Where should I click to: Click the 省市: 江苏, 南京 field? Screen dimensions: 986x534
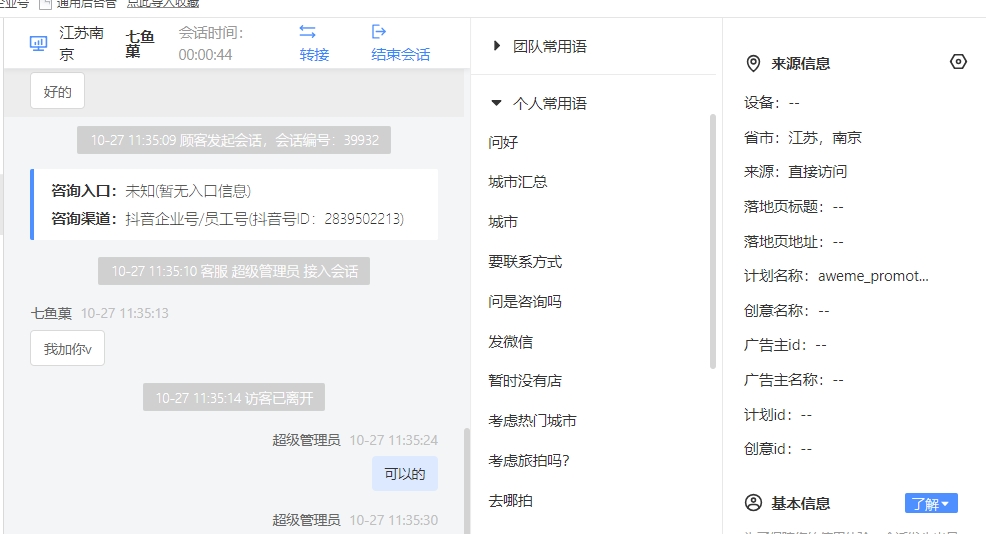coord(802,137)
